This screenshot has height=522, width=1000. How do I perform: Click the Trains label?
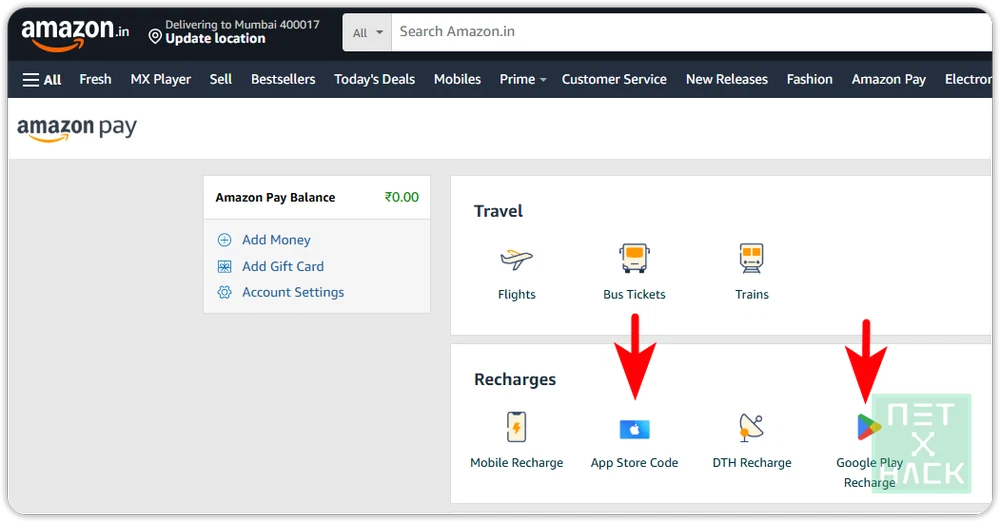(x=751, y=294)
